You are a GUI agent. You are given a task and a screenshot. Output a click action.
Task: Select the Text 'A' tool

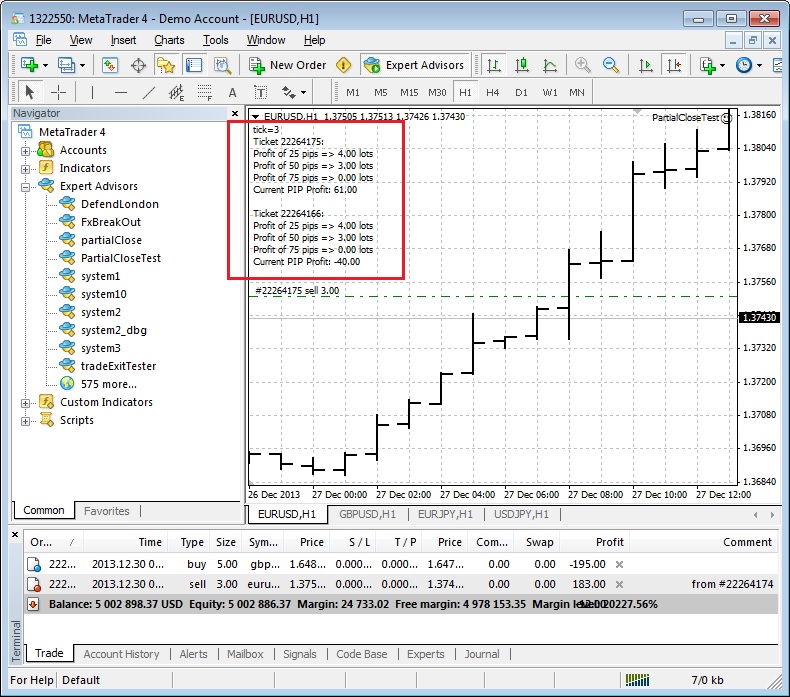[x=232, y=92]
